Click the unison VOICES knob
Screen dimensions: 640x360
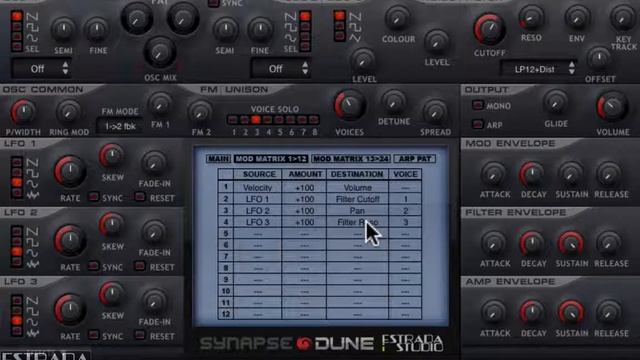349,106
